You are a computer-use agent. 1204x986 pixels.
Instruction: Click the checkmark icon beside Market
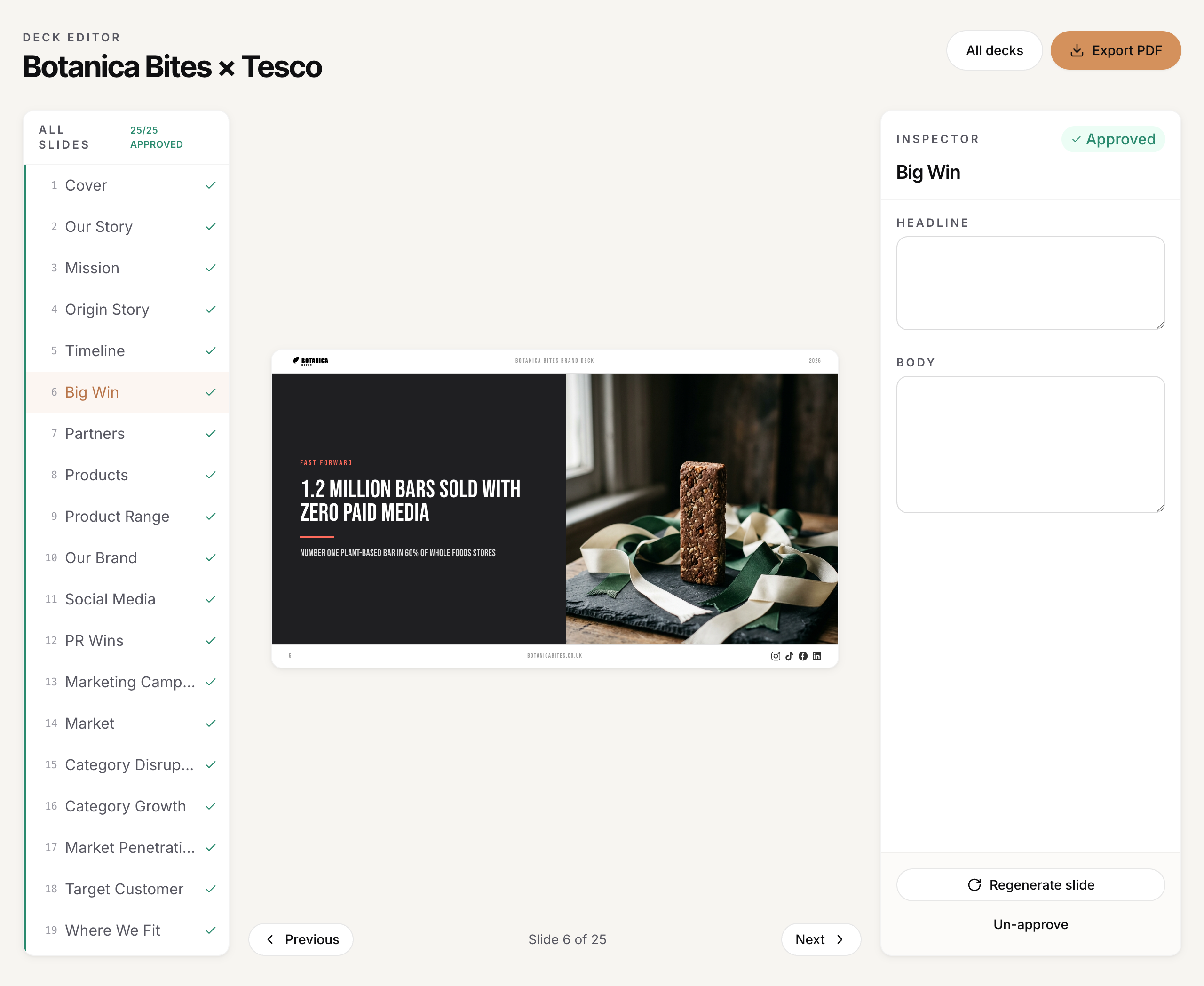[x=211, y=724]
